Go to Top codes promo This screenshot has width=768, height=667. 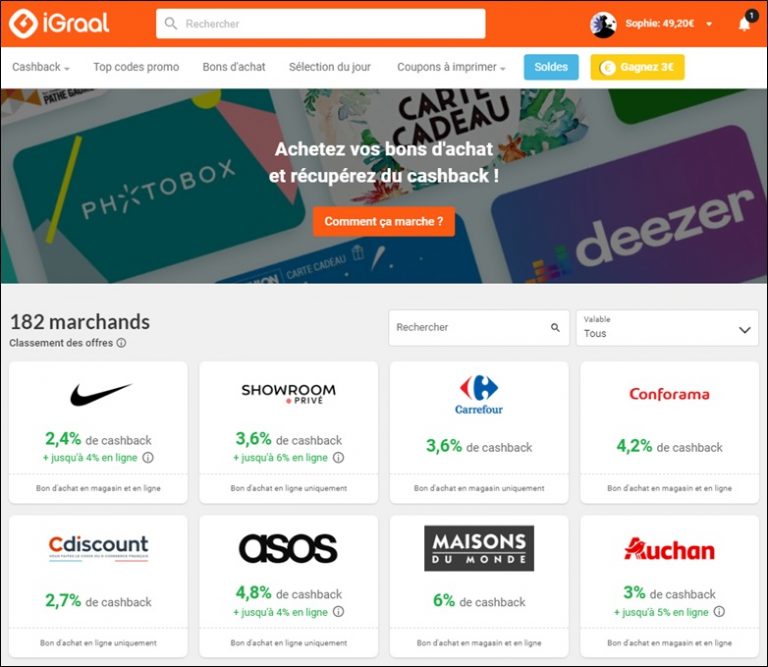pos(136,67)
